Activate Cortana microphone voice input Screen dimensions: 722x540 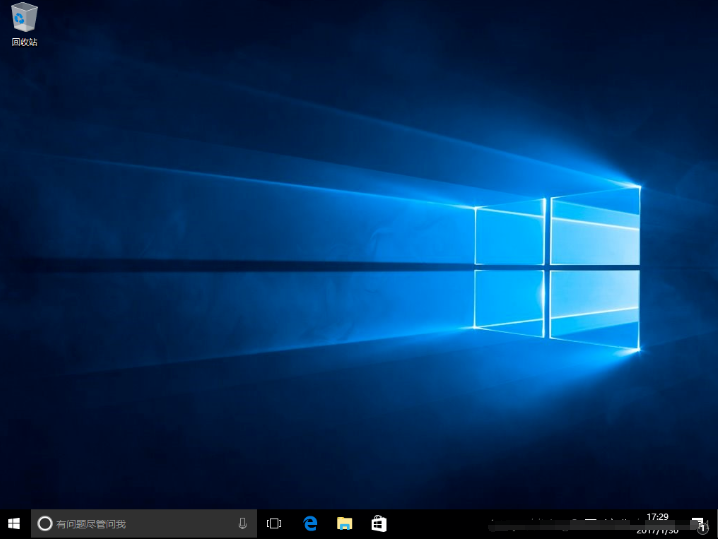point(243,523)
